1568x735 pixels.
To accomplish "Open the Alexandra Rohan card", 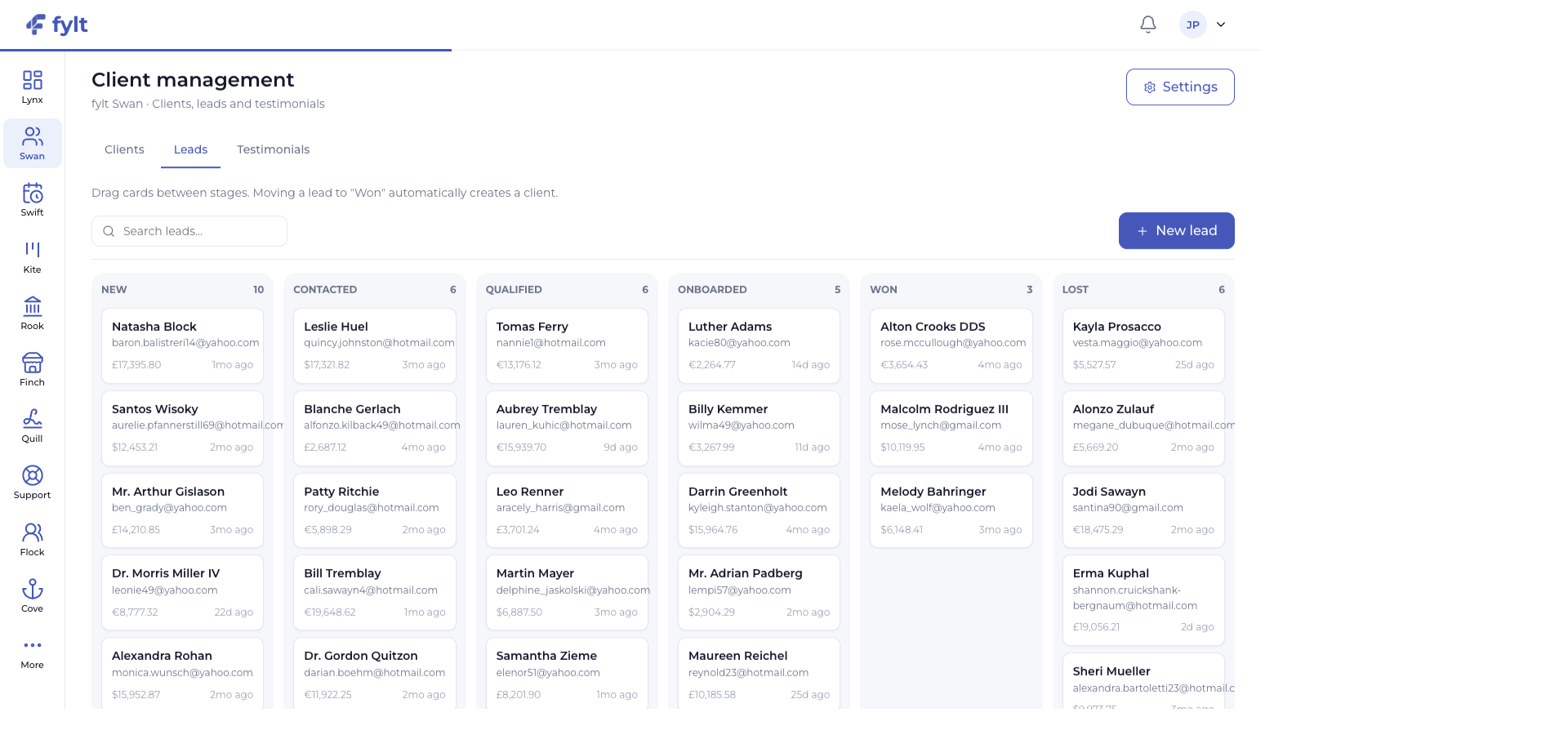I will [182, 673].
